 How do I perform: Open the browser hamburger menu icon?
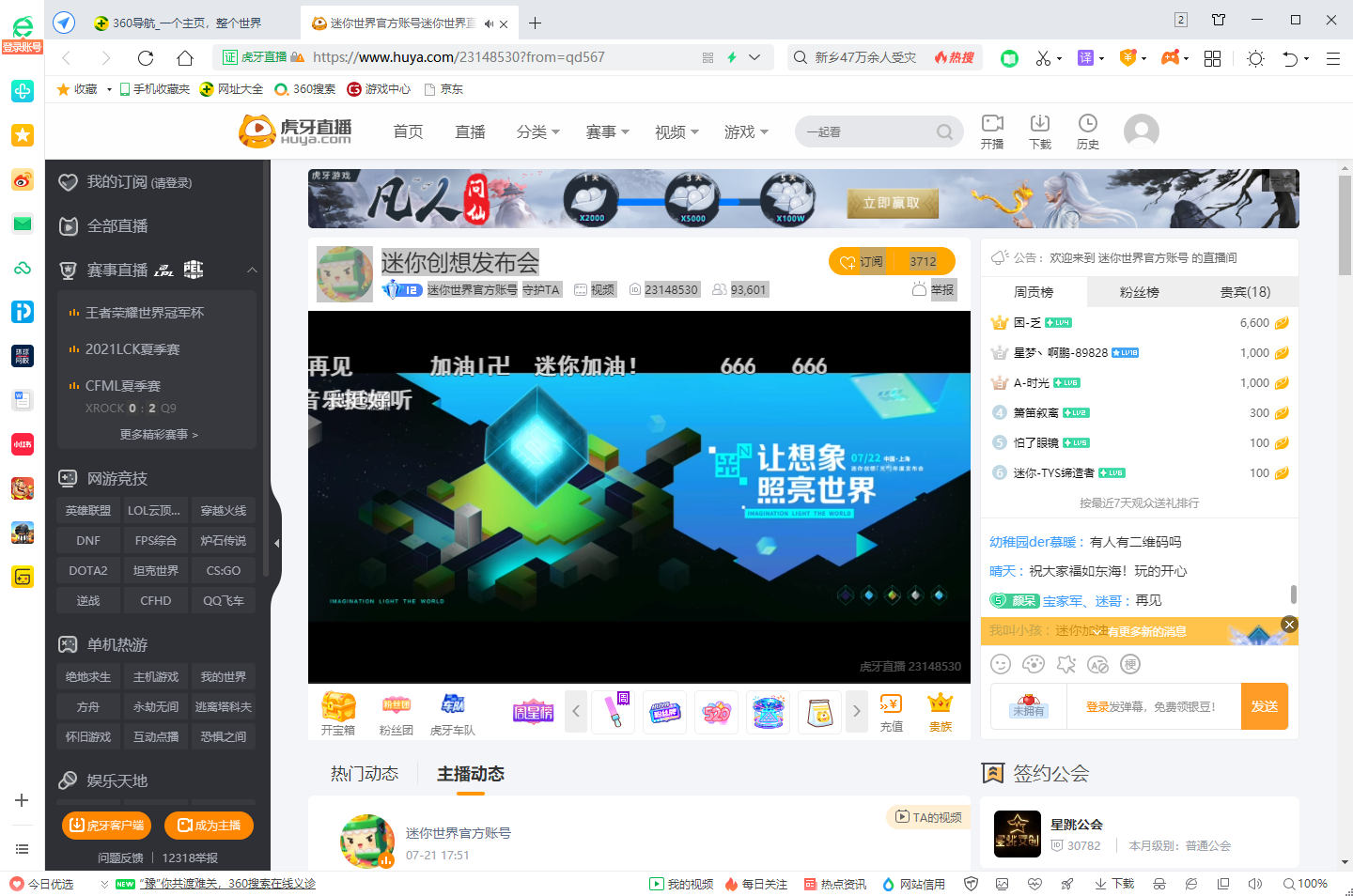pyautogui.click(x=1332, y=58)
